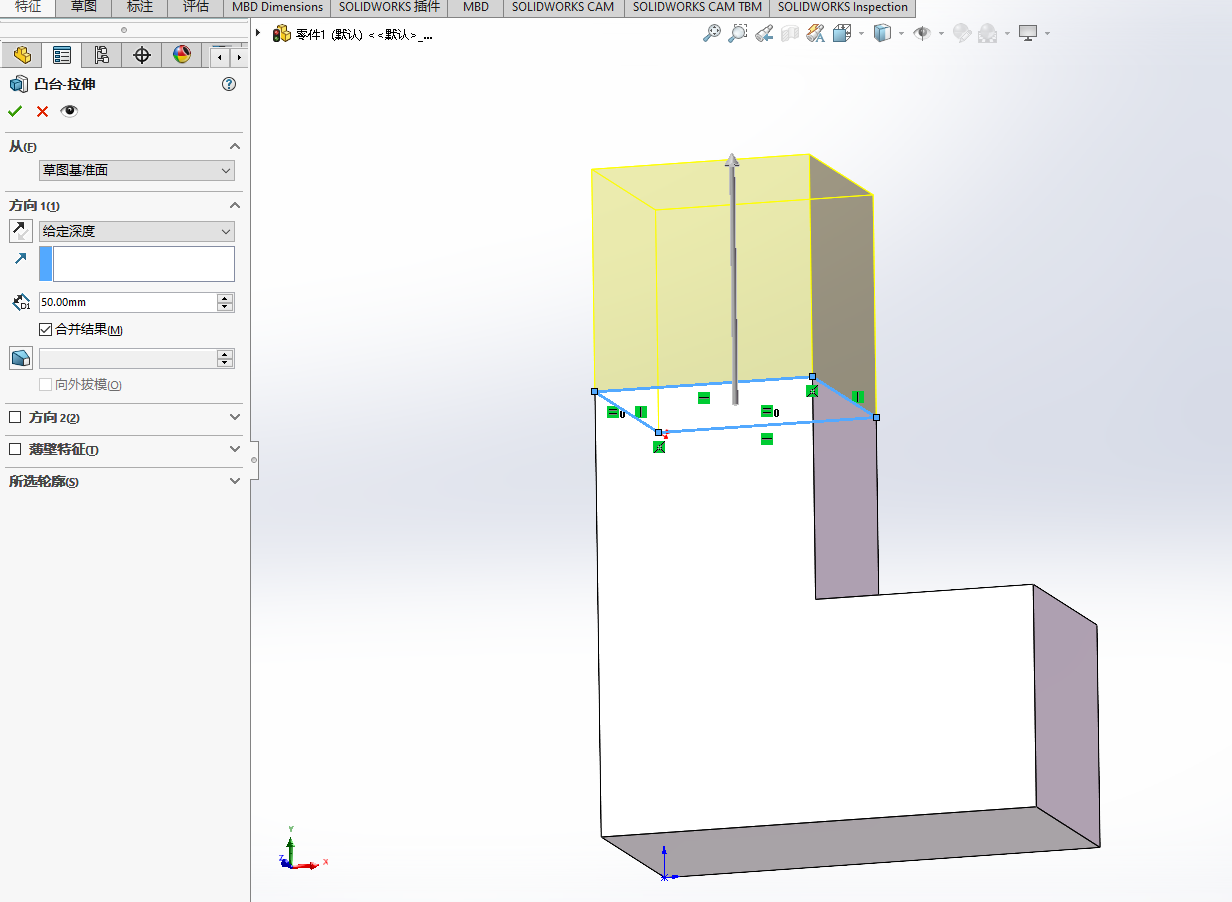The image size is (1232, 902).
Task: Enable 方向 2 checkbox
Action: click(14, 417)
